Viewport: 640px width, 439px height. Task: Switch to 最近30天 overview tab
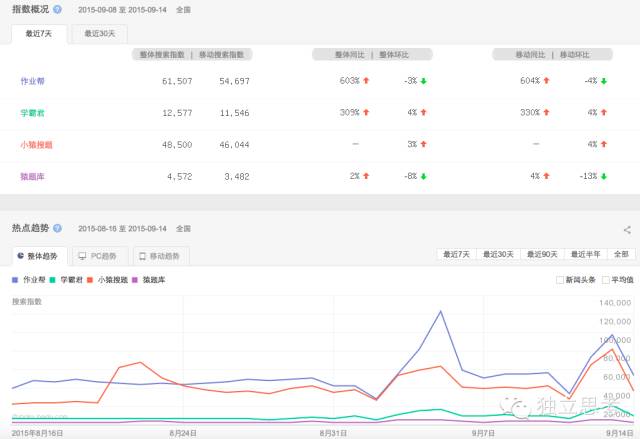99,33
